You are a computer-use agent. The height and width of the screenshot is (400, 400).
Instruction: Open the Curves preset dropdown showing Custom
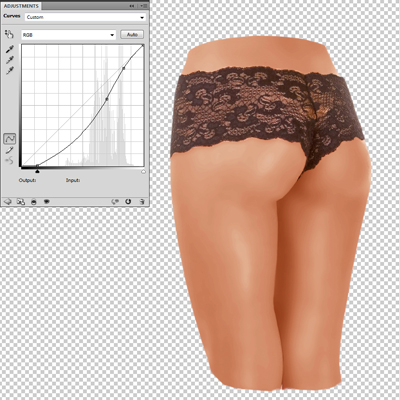click(x=86, y=17)
